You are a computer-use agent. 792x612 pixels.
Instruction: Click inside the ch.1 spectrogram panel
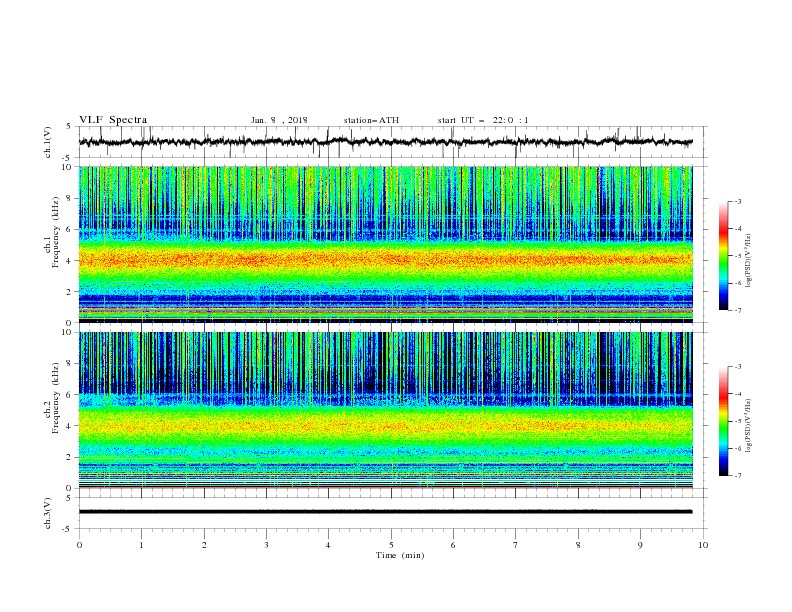(385, 244)
